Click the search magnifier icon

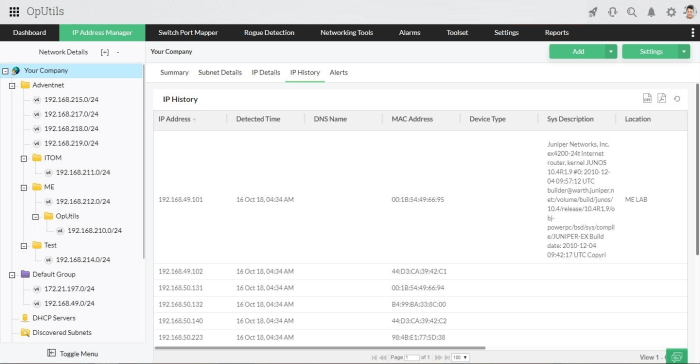(x=632, y=12)
